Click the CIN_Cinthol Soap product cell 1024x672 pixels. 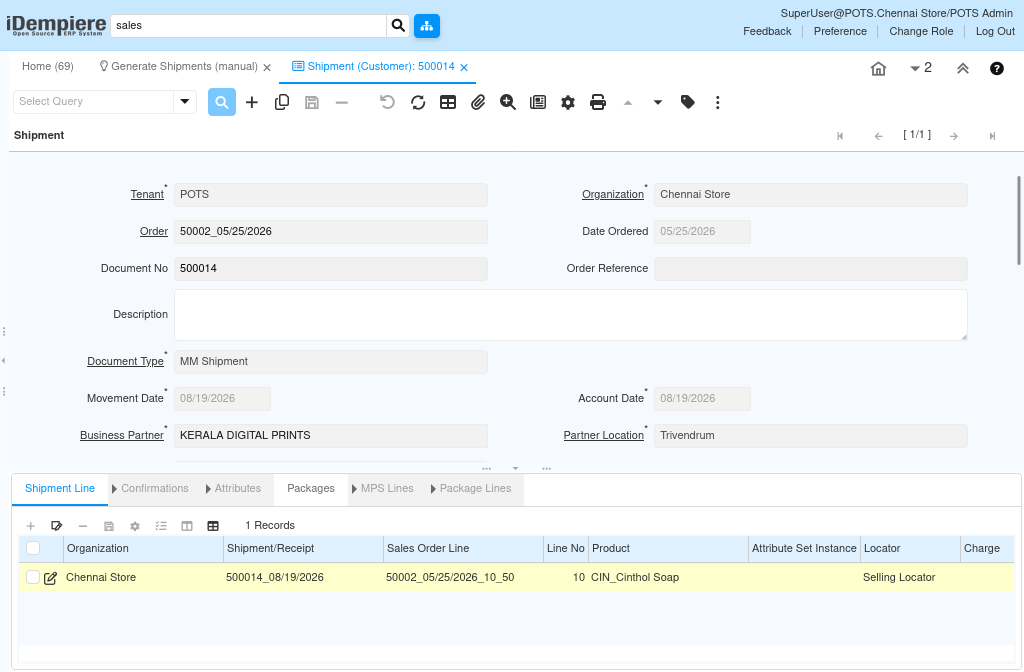point(668,577)
